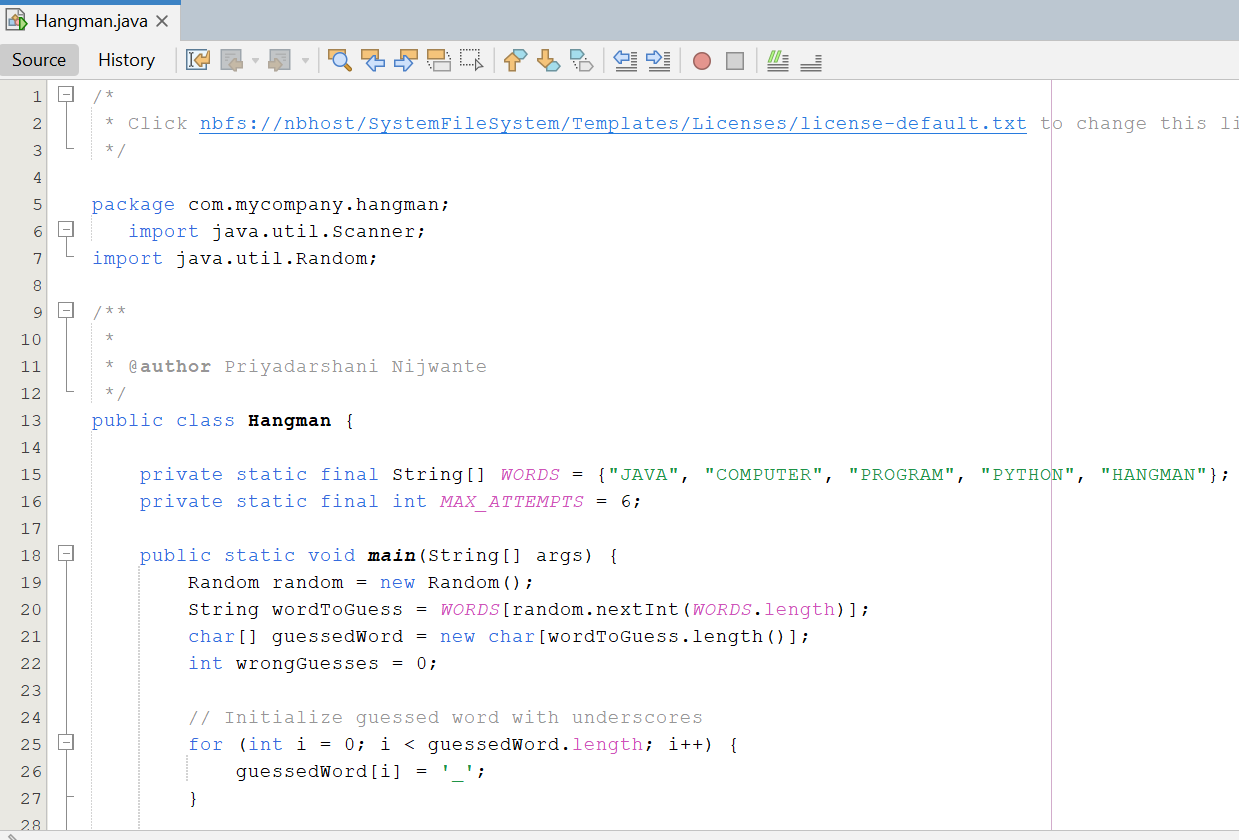Image resolution: width=1239 pixels, height=840 pixels.
Task: Toggle Highlight Search in the editor toolbar
Action: (438, 60)
